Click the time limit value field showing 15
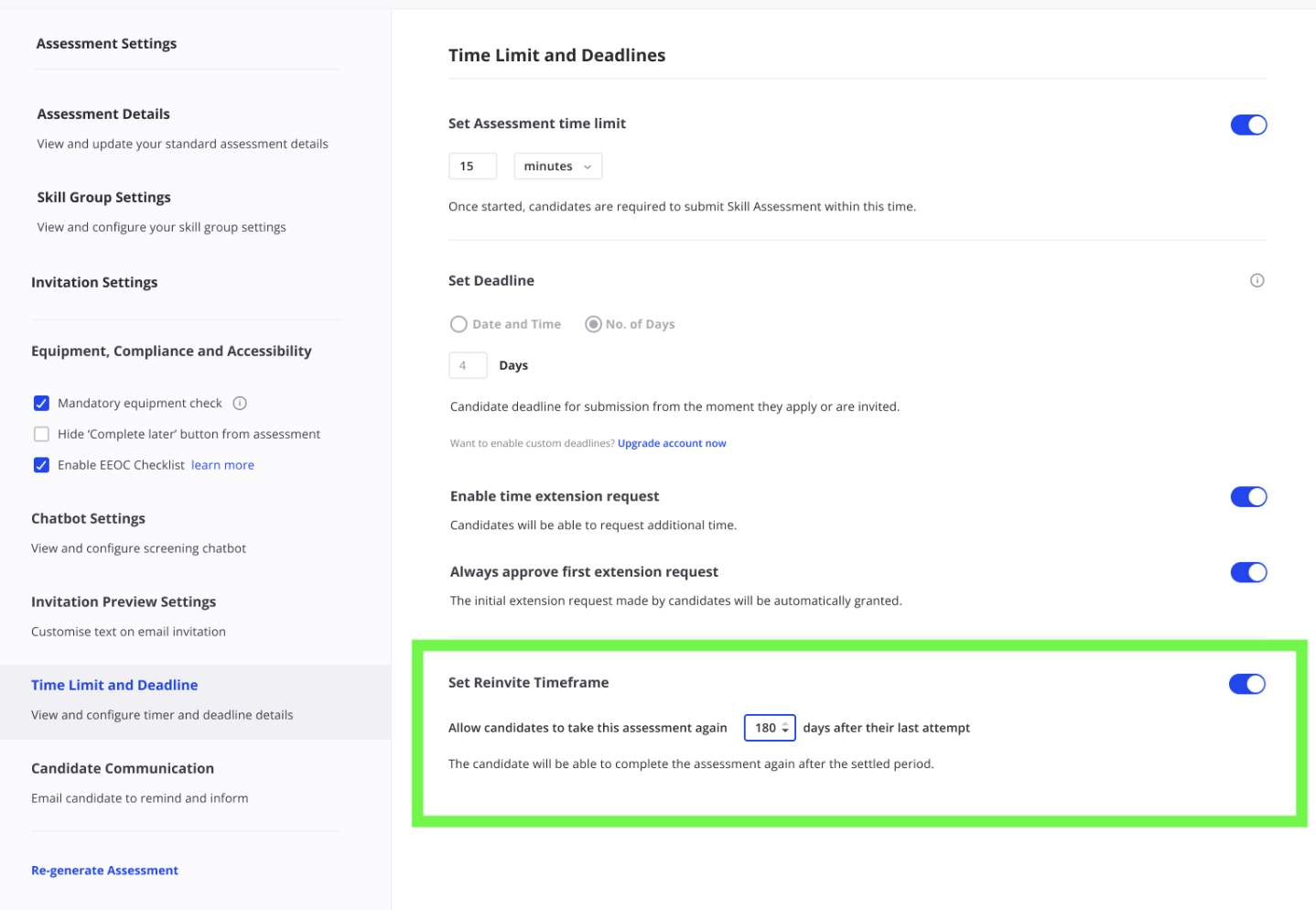This screenshot has width=1316, height=910. (x=472, y=166)
